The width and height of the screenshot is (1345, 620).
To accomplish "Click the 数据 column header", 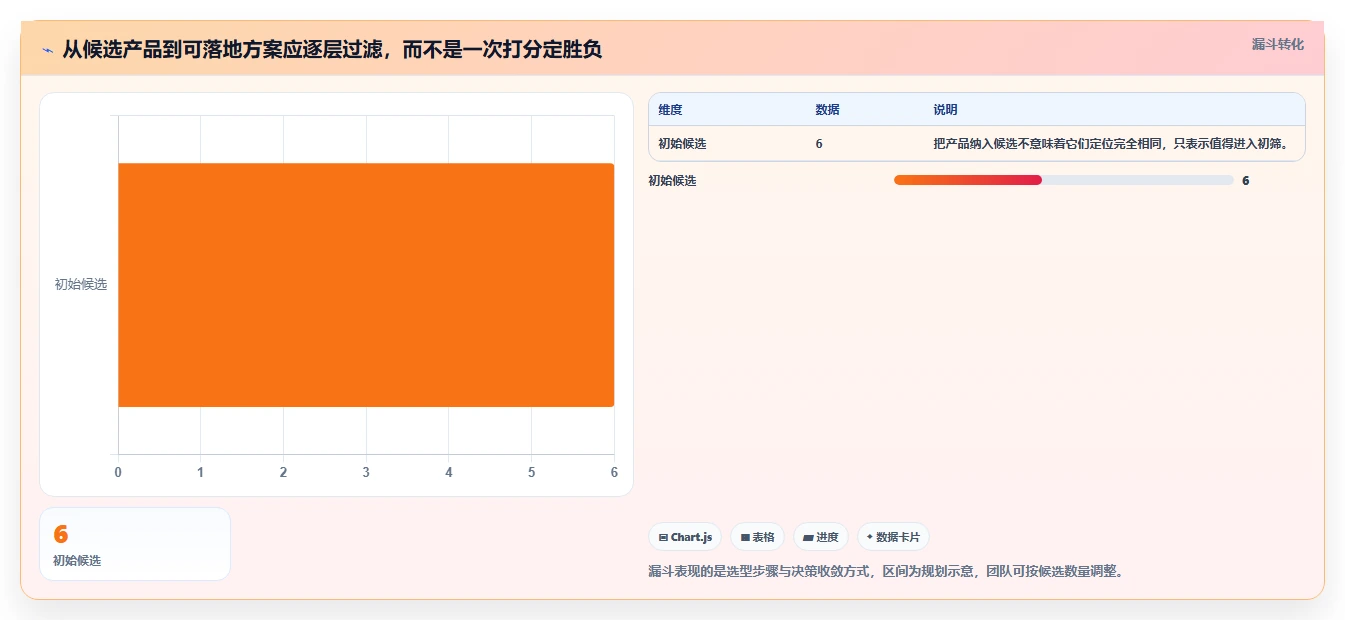I will [827, 110].
